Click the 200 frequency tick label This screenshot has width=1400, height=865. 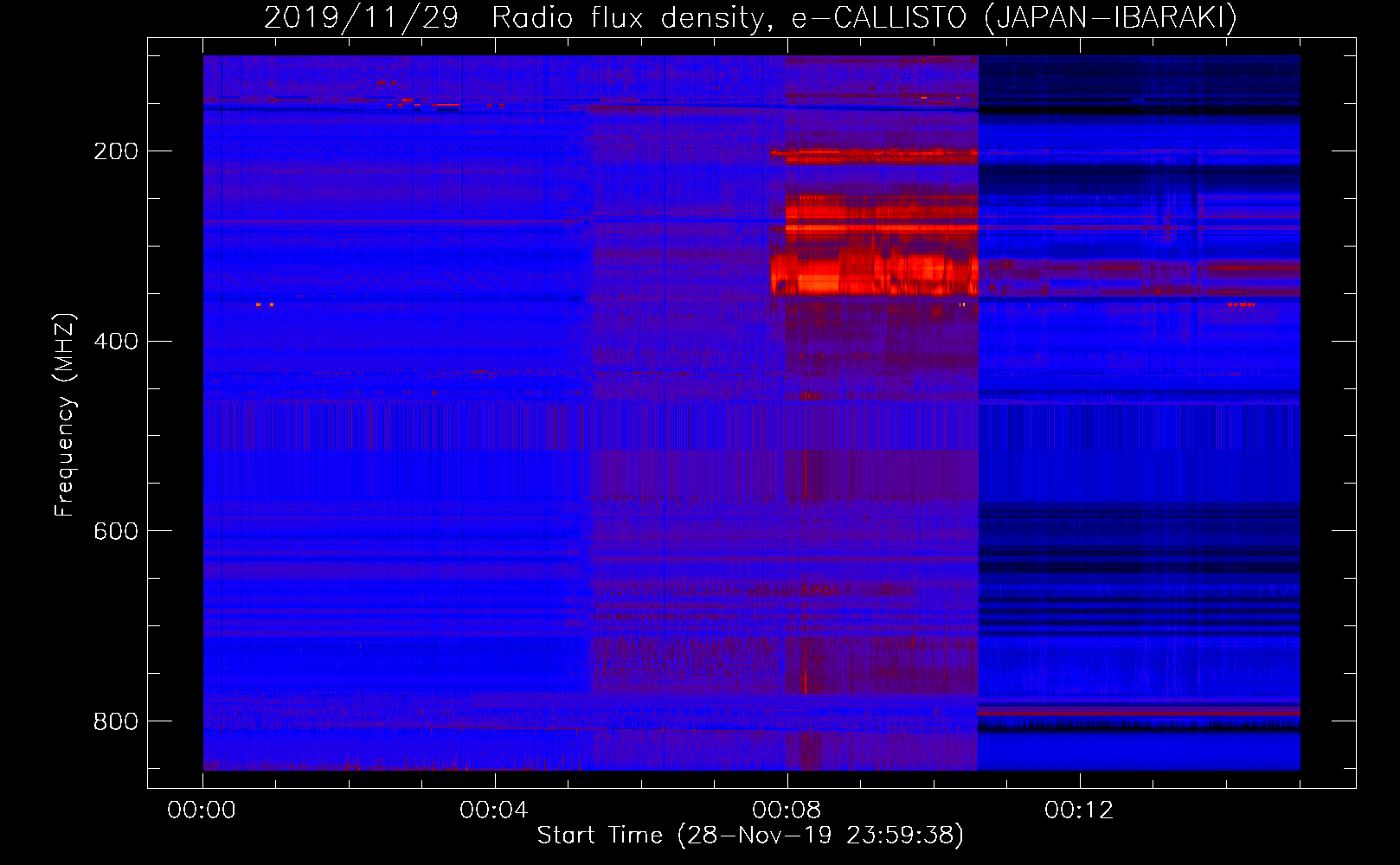(x=115, y=151)
